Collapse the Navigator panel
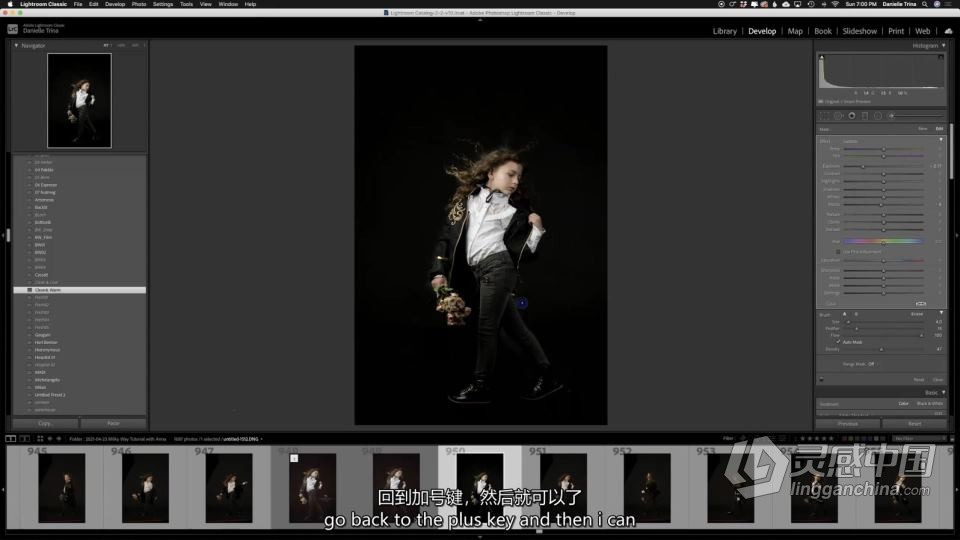Viewport: 960px width, 540px height. point(16,45)
